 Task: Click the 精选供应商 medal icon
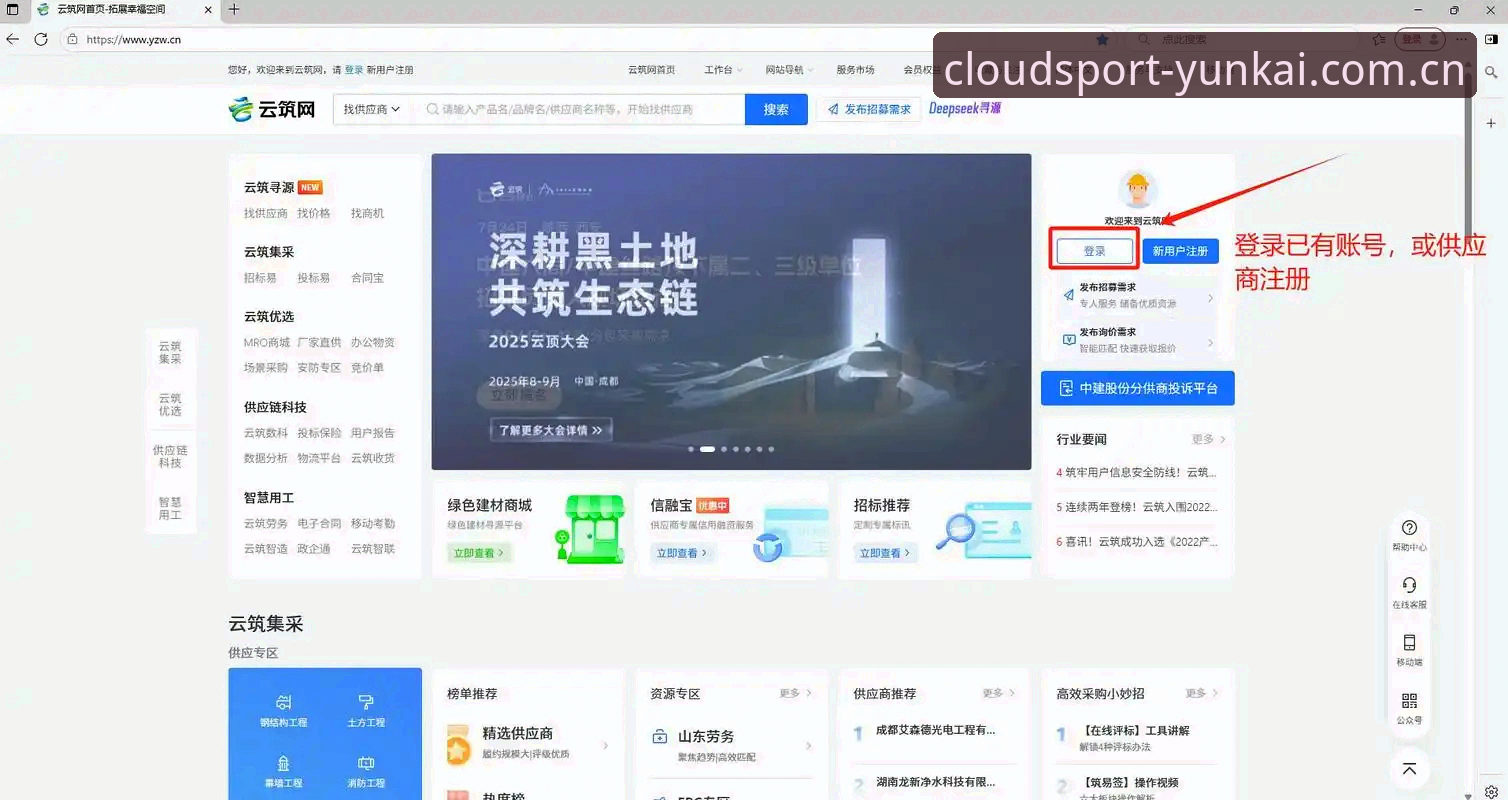pyautogui.click(x=458, y=745)
